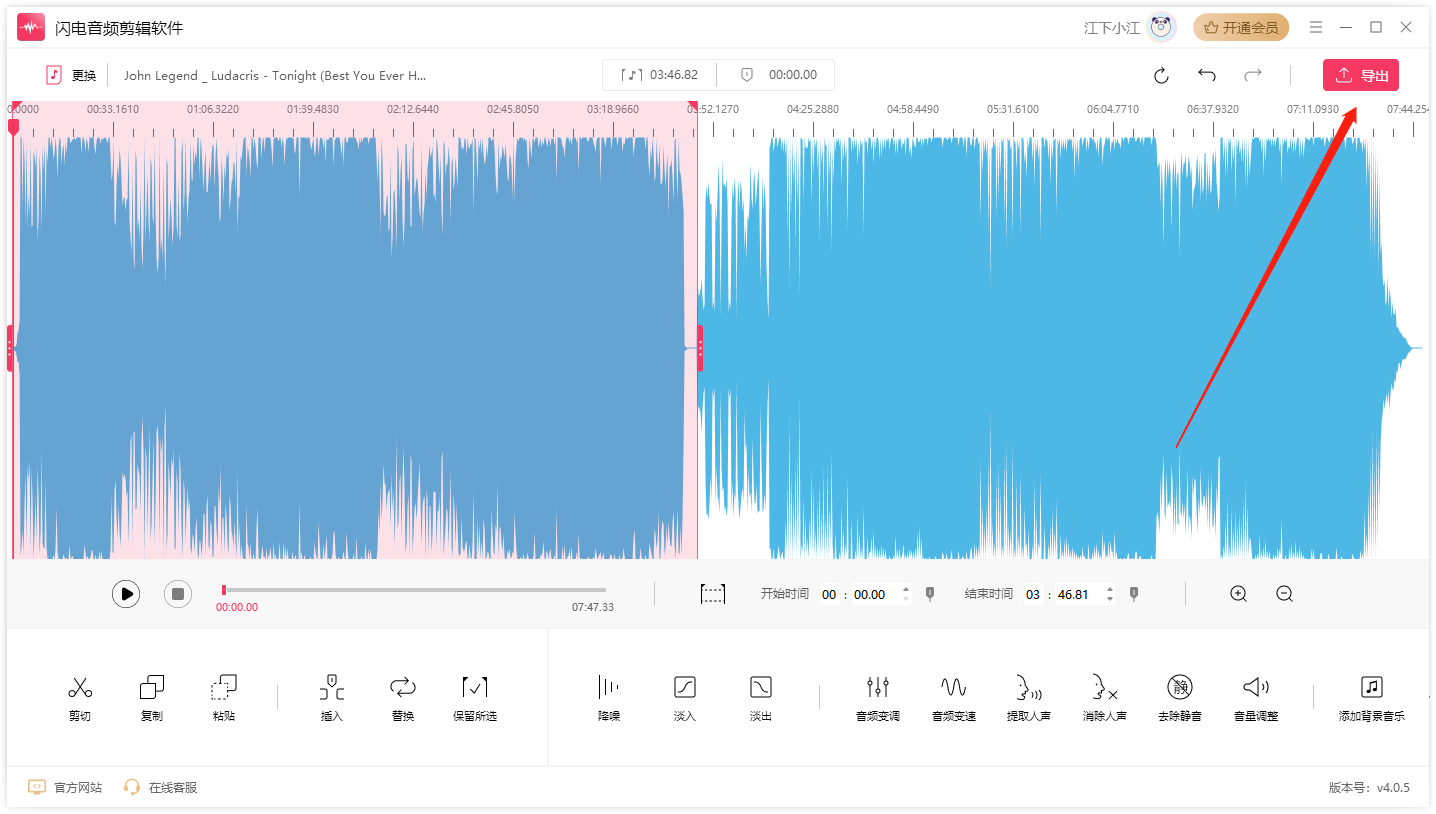Click the total duration 07:47.33 text
Image resolution: width=1436 pixels, height=814 pixels.
[x=593, y=607]
